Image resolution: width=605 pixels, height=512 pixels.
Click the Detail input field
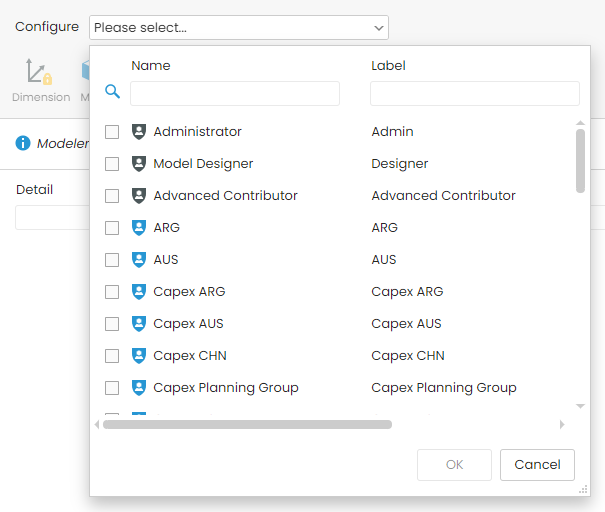pyautogui.click(x=52, y=218)
